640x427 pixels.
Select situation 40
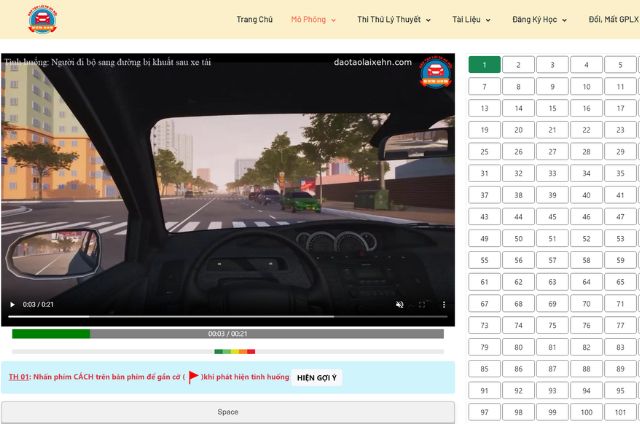(587, 195)
